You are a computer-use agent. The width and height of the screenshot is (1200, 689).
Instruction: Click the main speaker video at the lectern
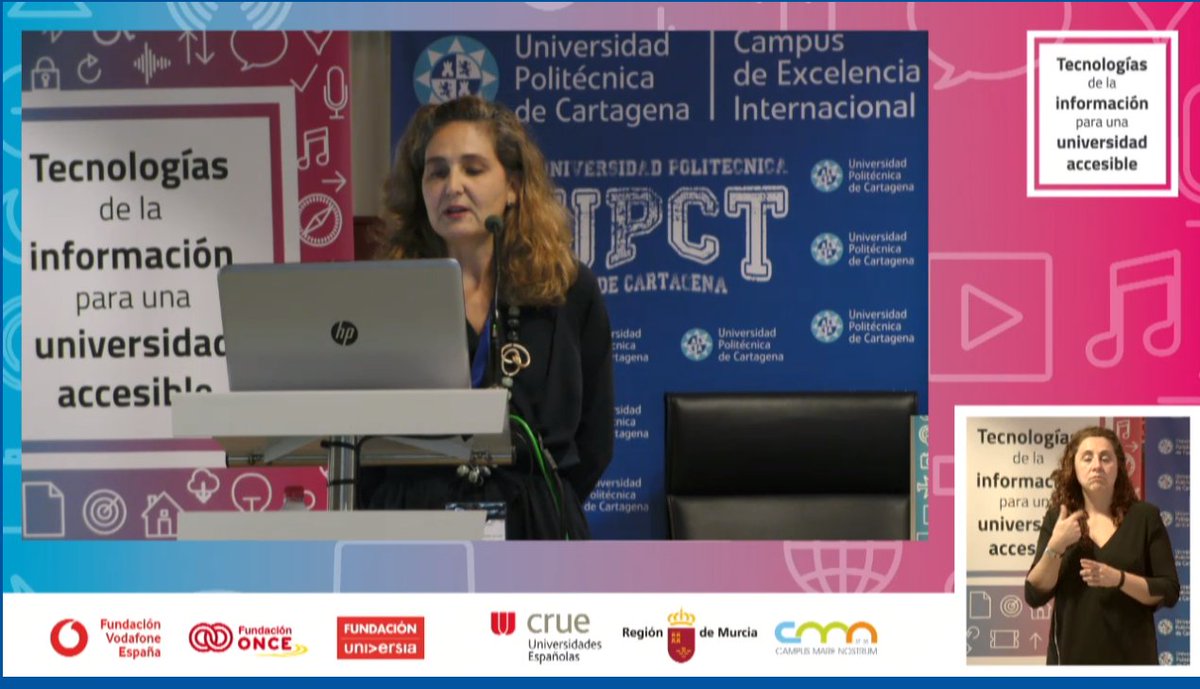(475, 285)
